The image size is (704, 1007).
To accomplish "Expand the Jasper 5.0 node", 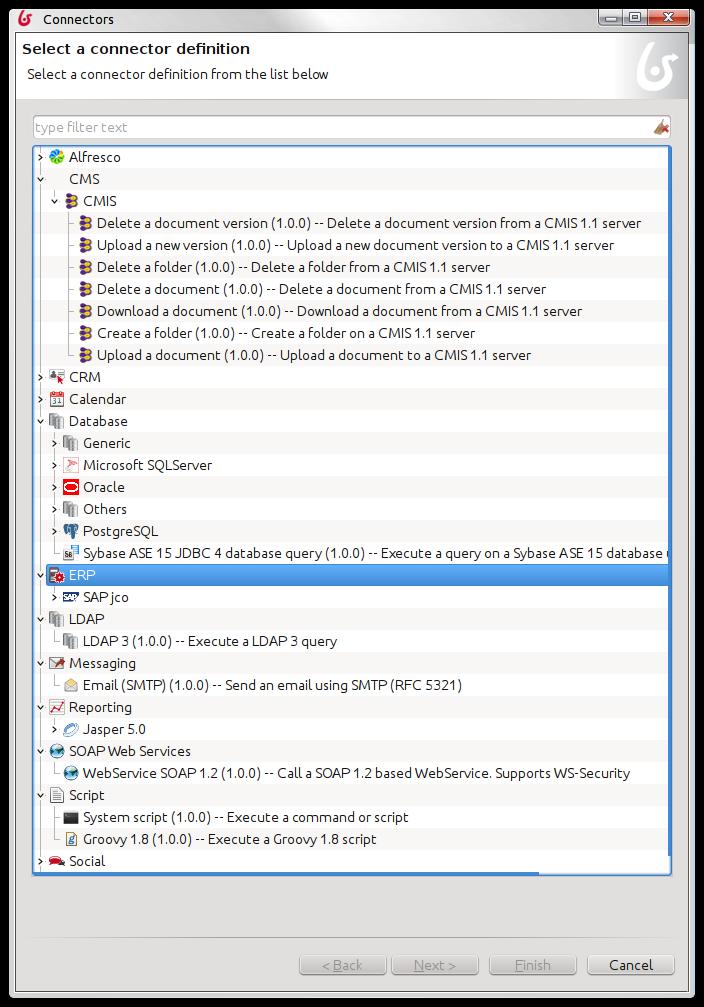I will tap(55, 730).
